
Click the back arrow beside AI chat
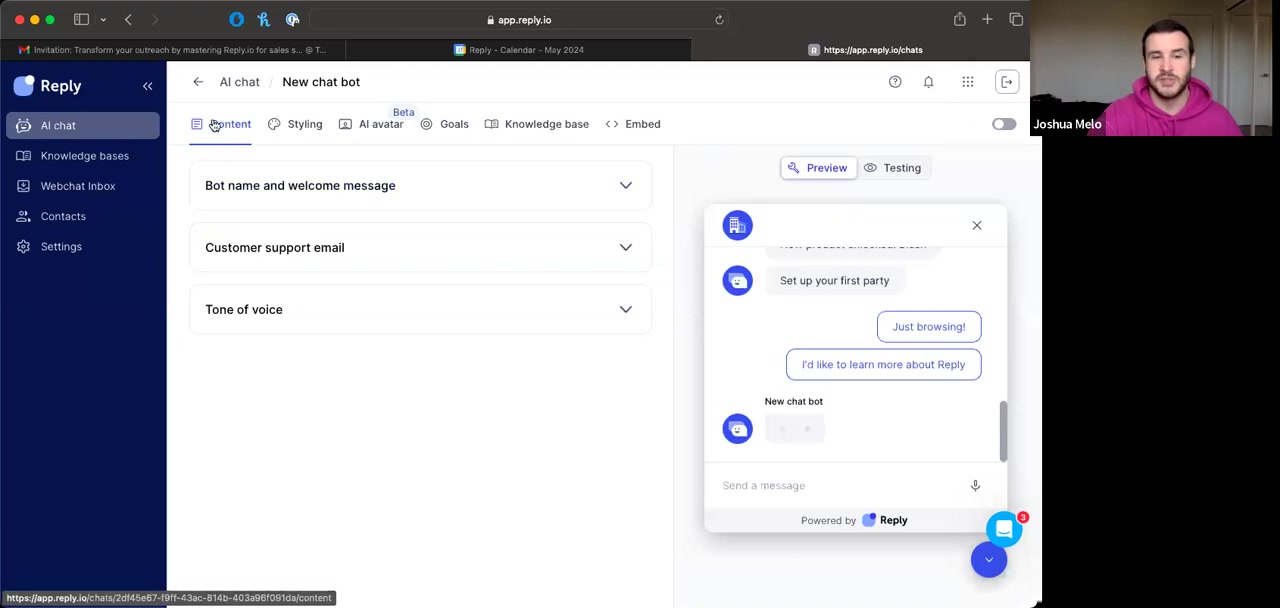coord(198,82)
